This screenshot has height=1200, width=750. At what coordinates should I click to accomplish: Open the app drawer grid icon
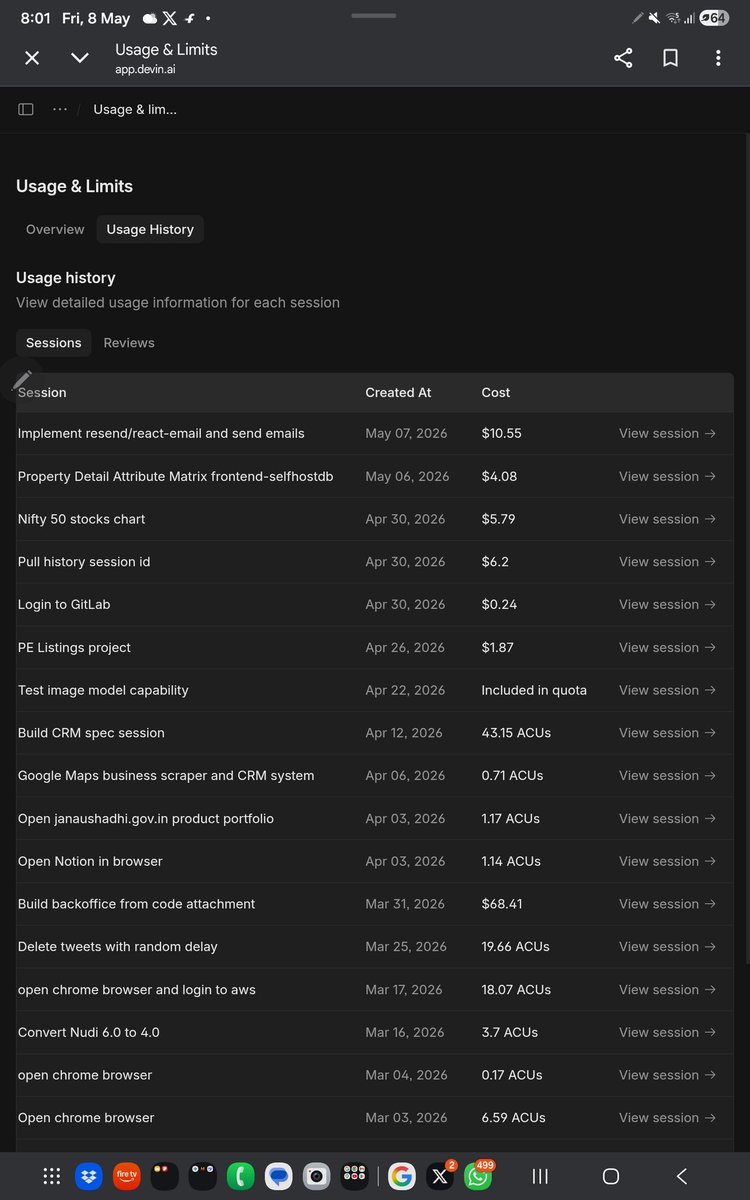(52, 1176)
